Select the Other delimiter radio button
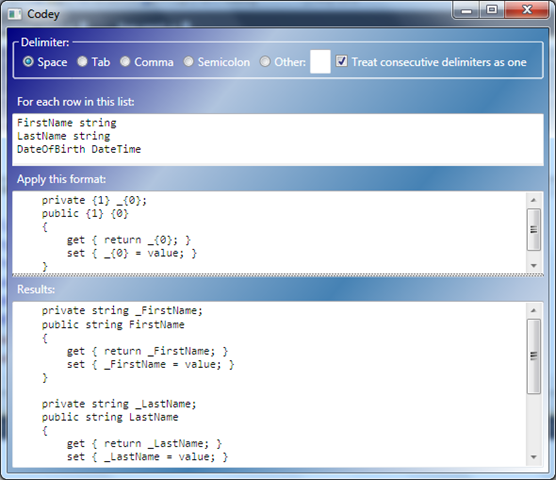Image resolution: width=556 pixels, height=480 pixels. pos(265,62)
